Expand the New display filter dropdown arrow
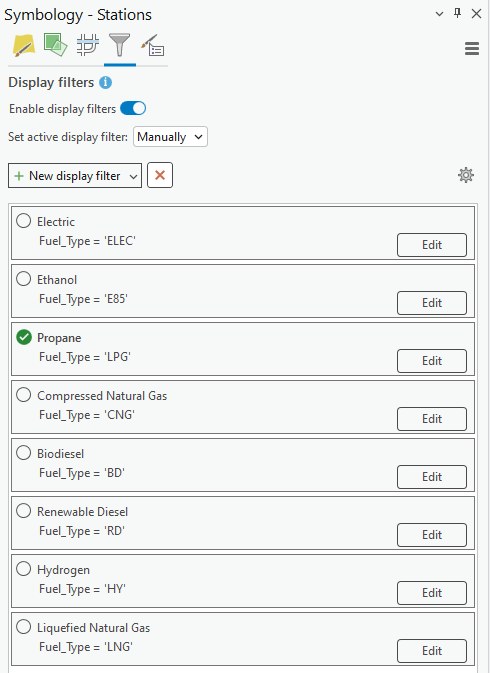 click(x=133, y=176)
